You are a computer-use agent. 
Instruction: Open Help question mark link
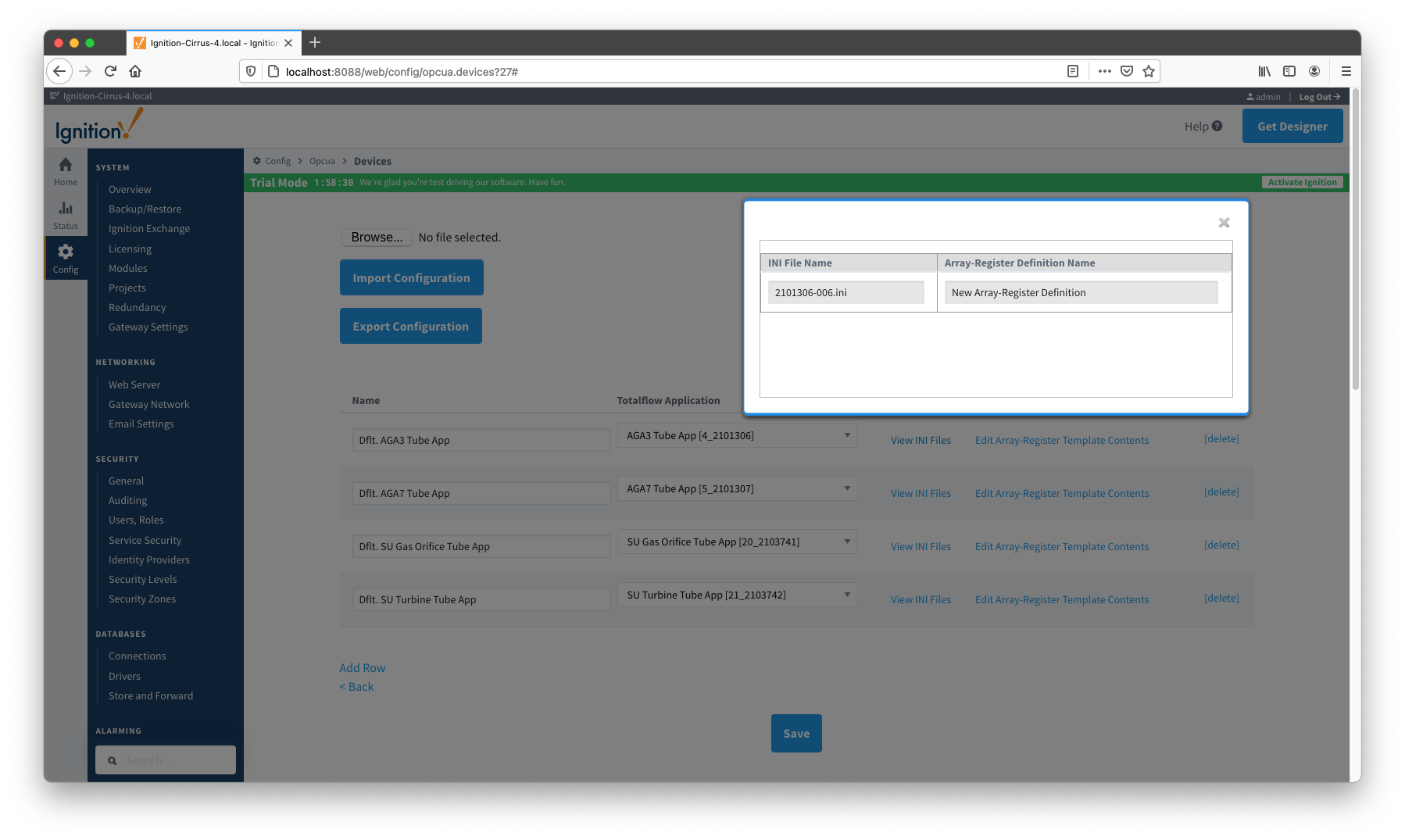(x=1203, y=126)
